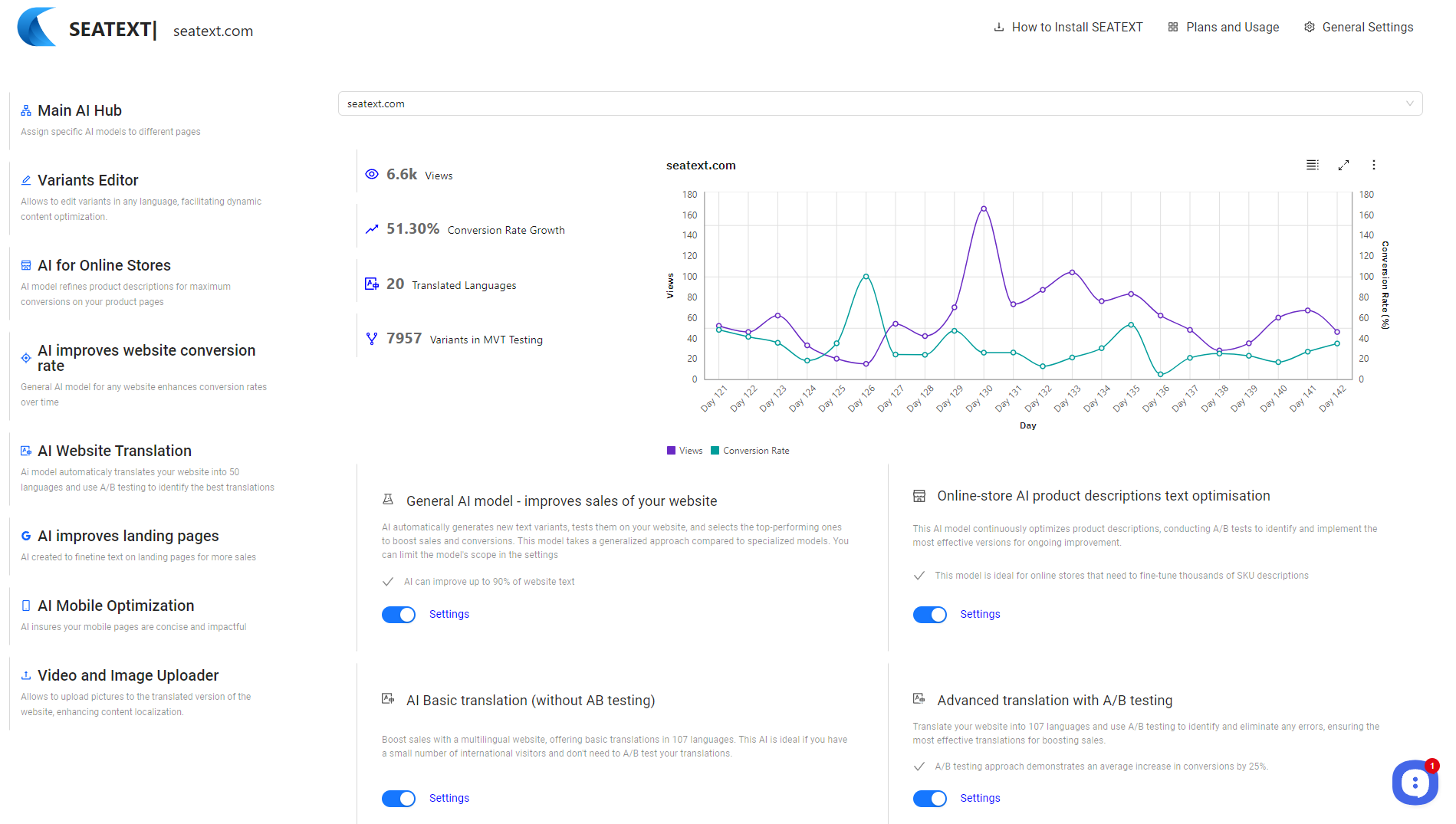Click the Translated Languages icon

[372, 284]
